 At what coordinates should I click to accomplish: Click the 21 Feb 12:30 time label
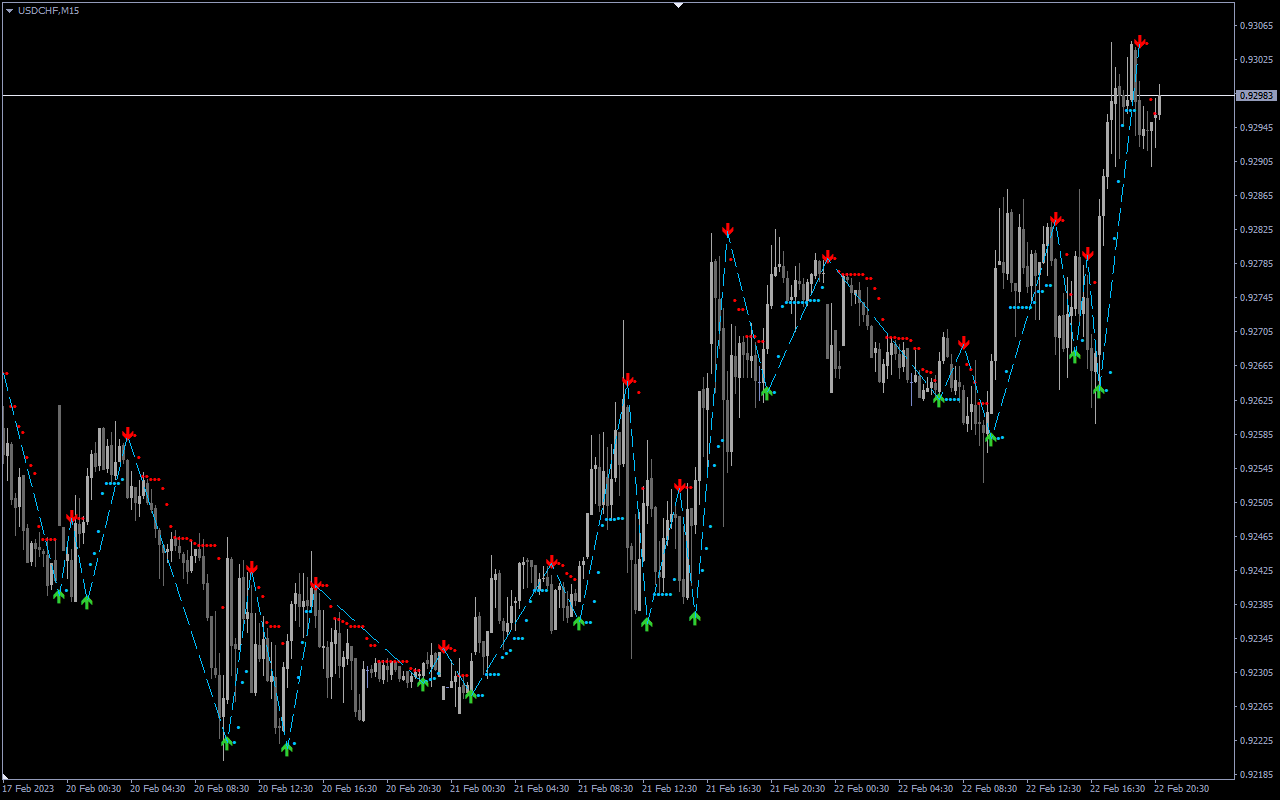pyautogui.click(x=669, y=789)
